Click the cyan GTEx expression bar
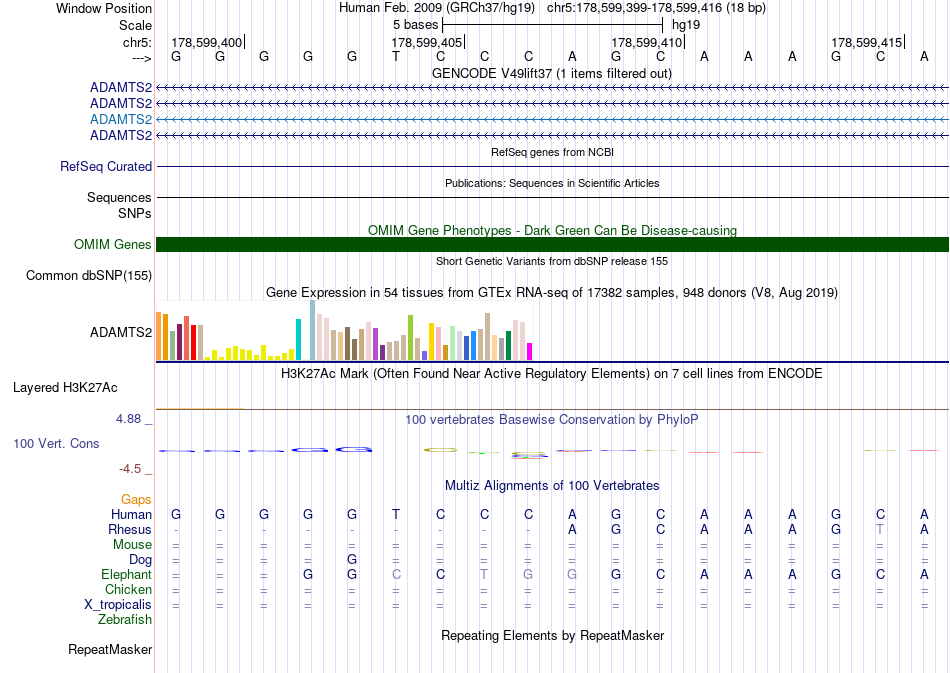 click(x=298, y=340)
